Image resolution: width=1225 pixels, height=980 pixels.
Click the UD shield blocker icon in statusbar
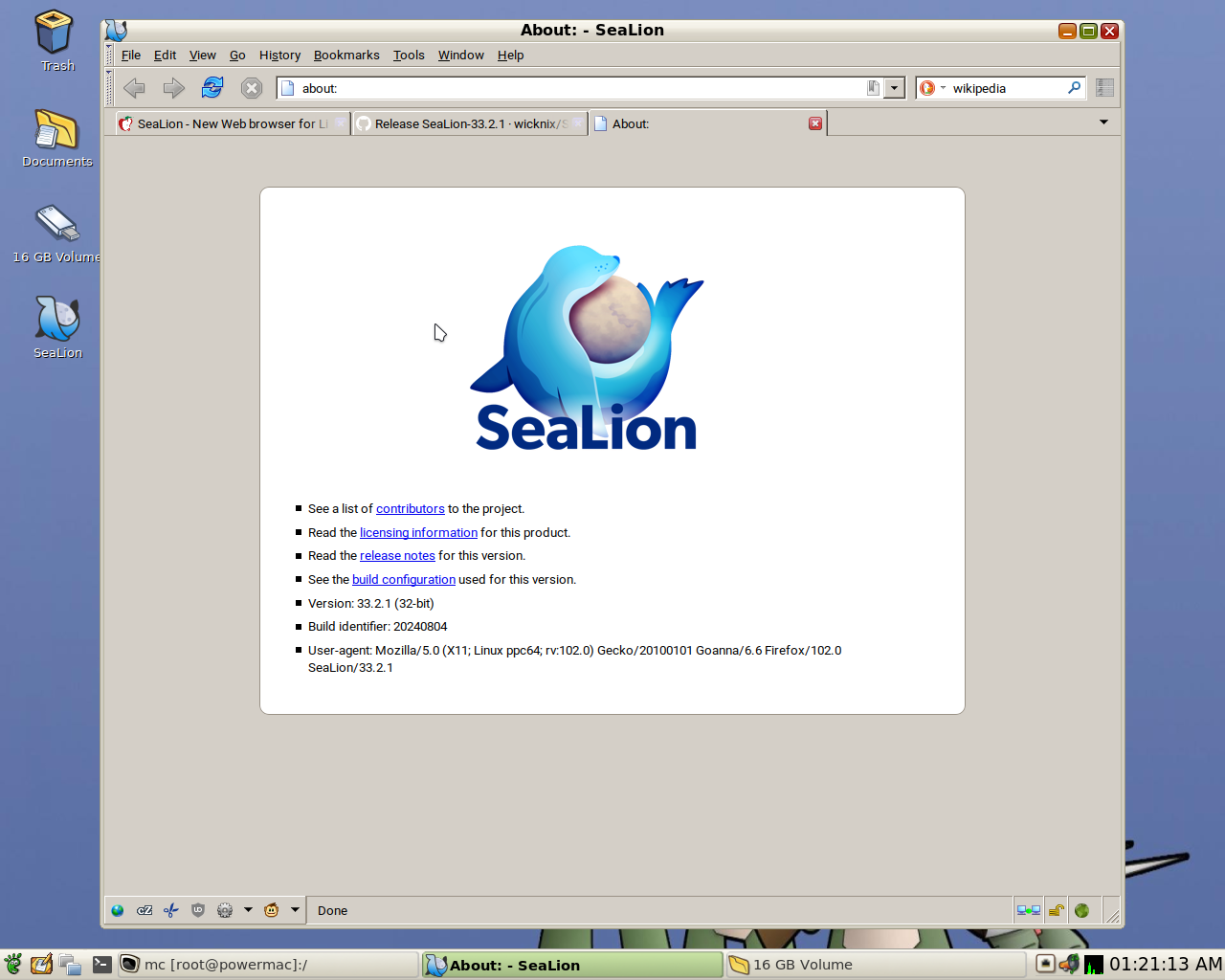[197, 910]
